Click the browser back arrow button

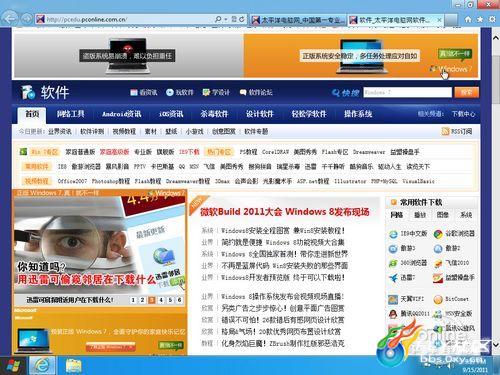pos(10,18)
